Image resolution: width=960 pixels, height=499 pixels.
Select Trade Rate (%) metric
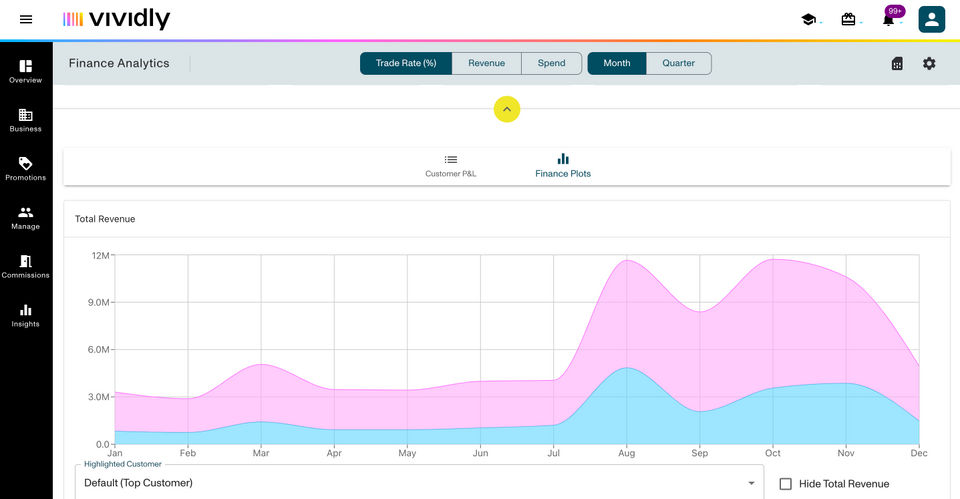tap(406, 63)
